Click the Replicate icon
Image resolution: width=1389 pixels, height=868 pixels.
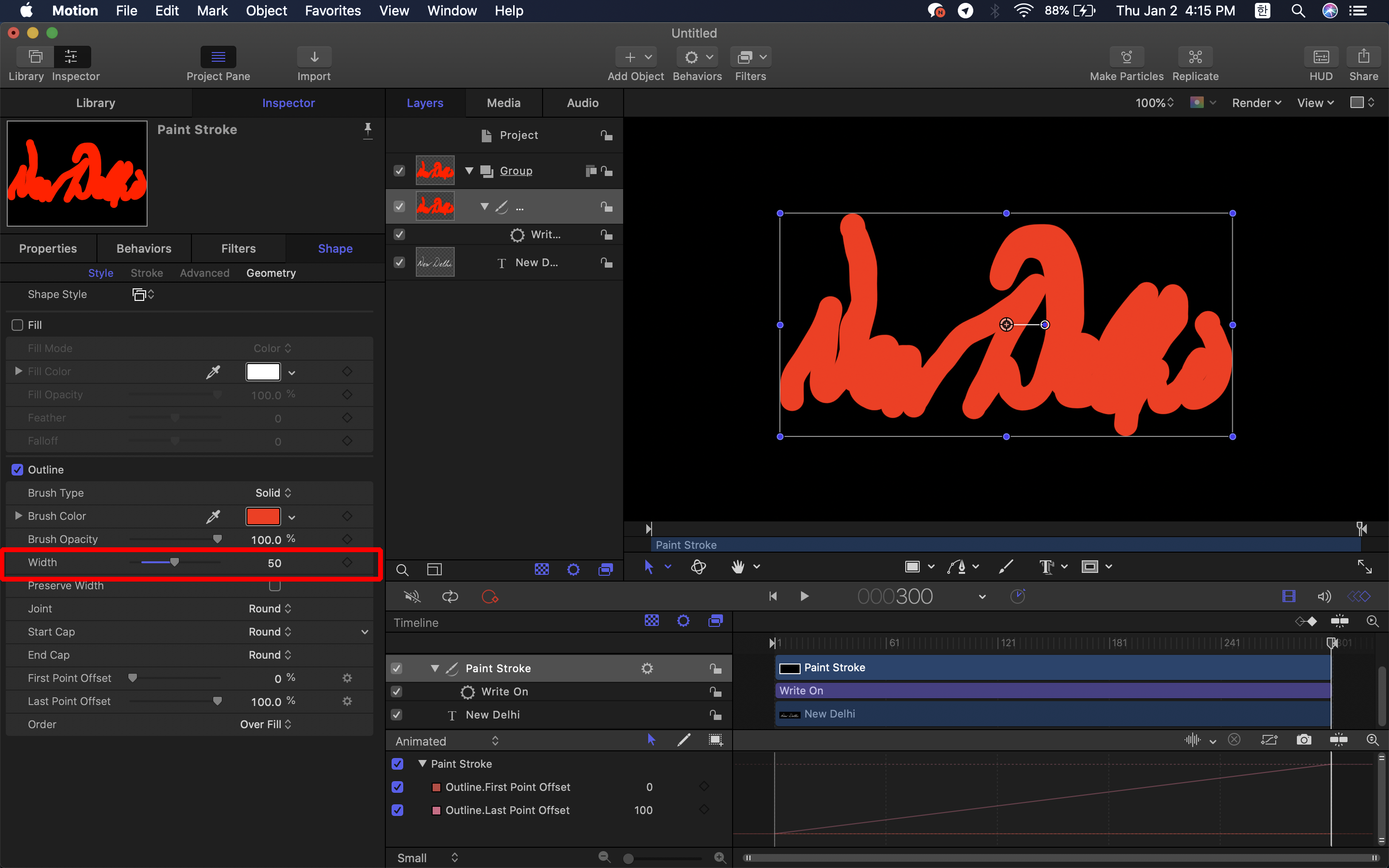1195,57
